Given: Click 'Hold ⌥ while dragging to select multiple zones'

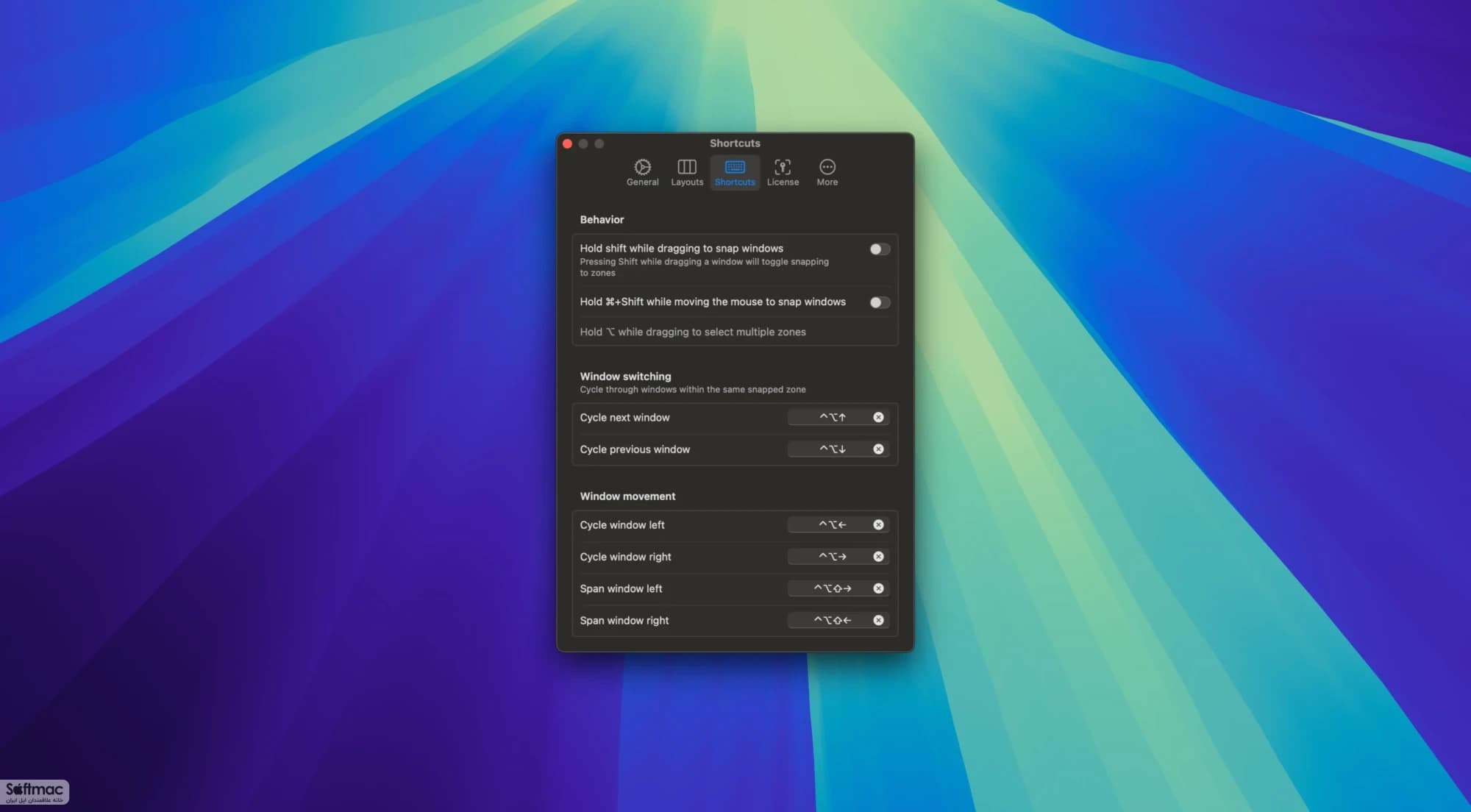Looking at the screenshot, I should pos(693,332).
